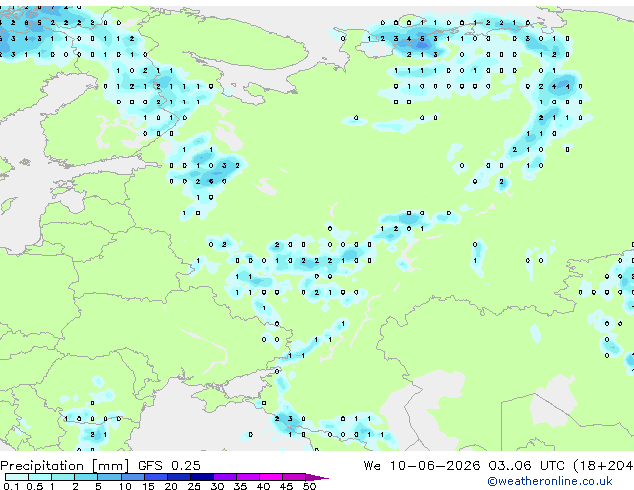Click the "0.5" legend scale value
Image resolution: width=634 pixels, height=490 pixels.
(35, 486)
